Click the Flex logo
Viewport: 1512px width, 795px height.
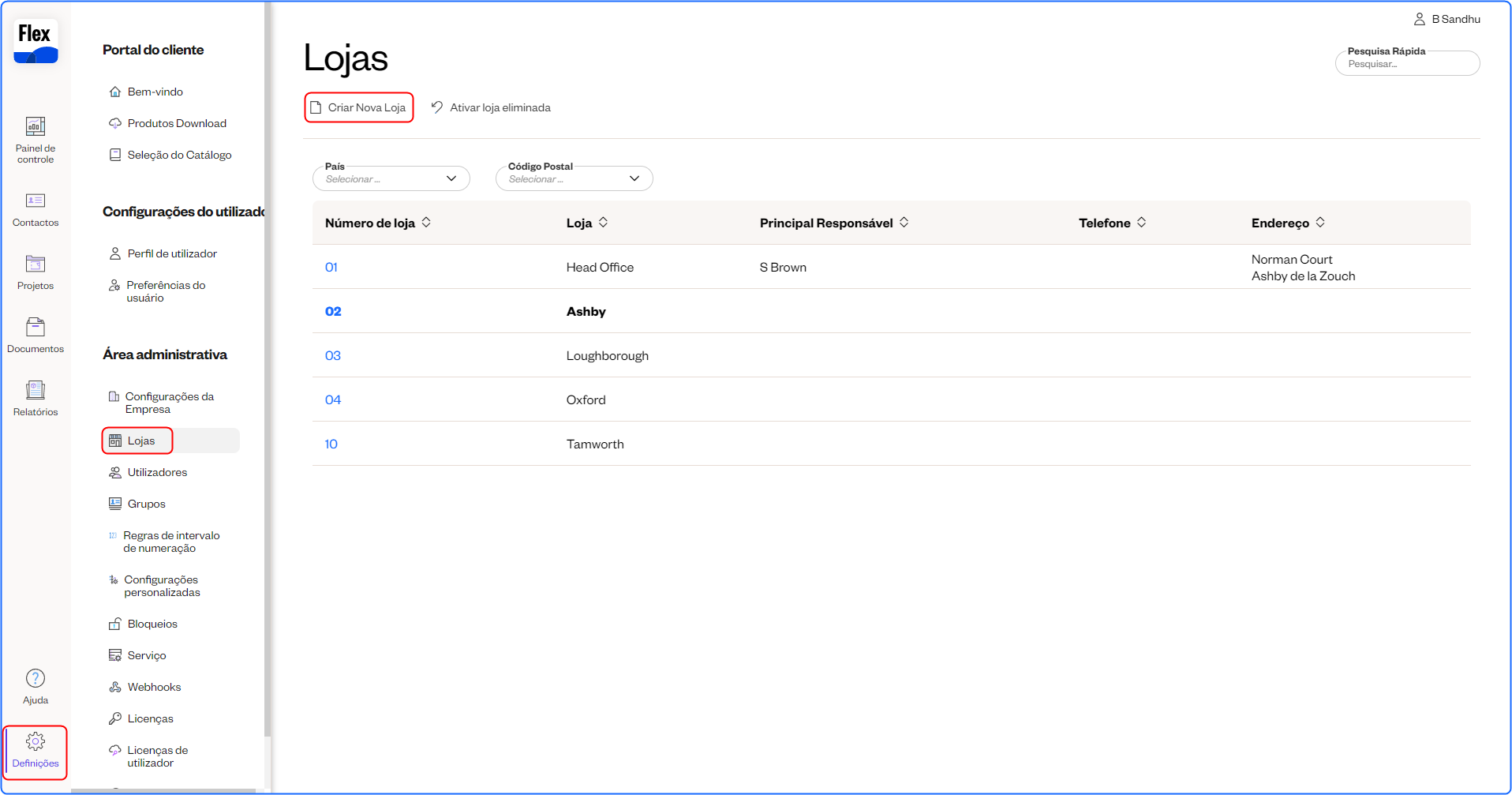[x=36, y=41]
